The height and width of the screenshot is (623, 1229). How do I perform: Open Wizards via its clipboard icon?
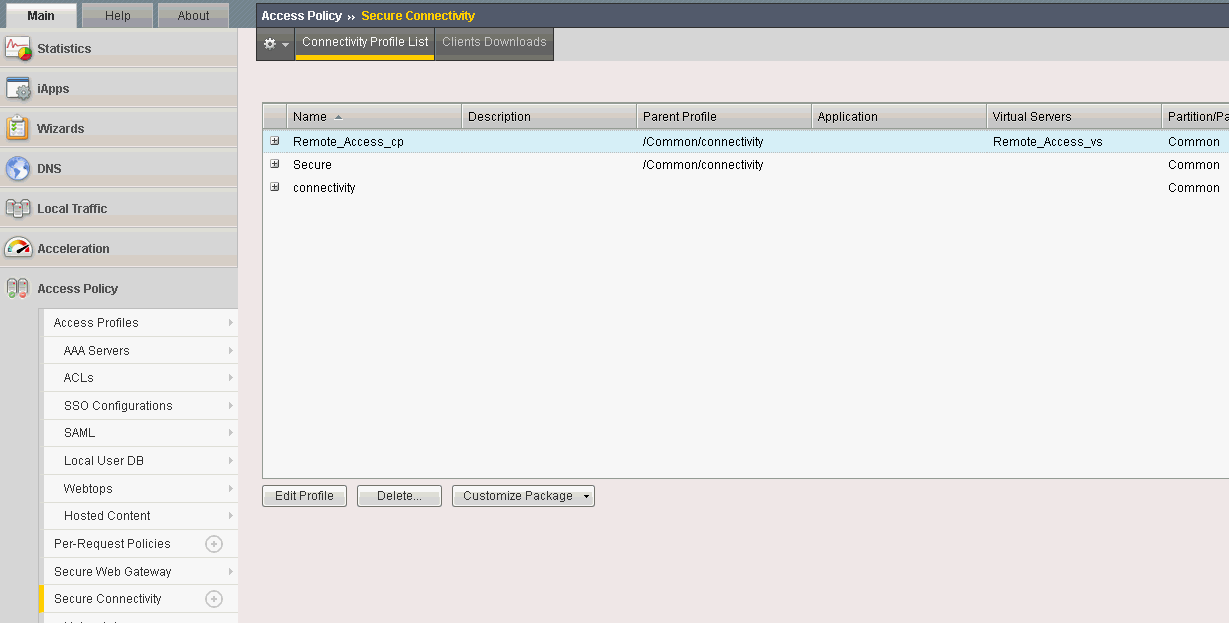pos(18,128)
